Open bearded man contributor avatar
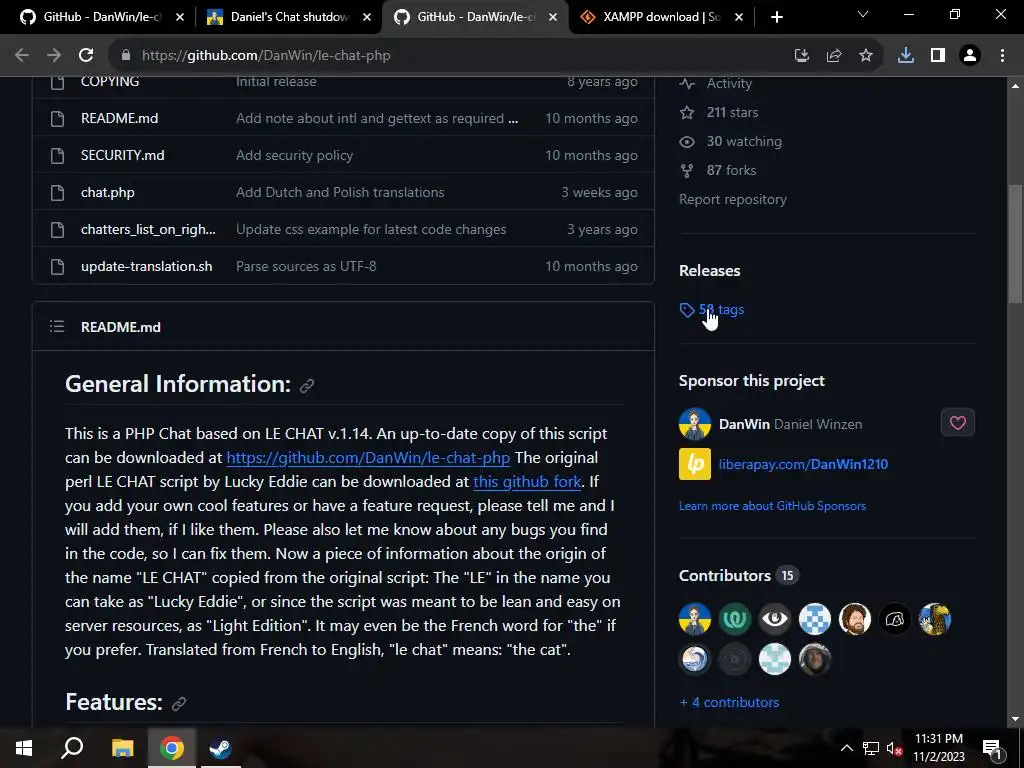The image size is (1024, 768). [x=855, y=619]
